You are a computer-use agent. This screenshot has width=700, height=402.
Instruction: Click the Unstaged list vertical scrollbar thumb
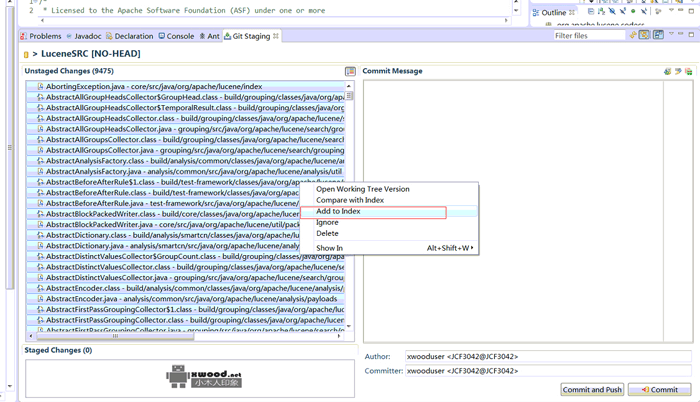(349, 96)
